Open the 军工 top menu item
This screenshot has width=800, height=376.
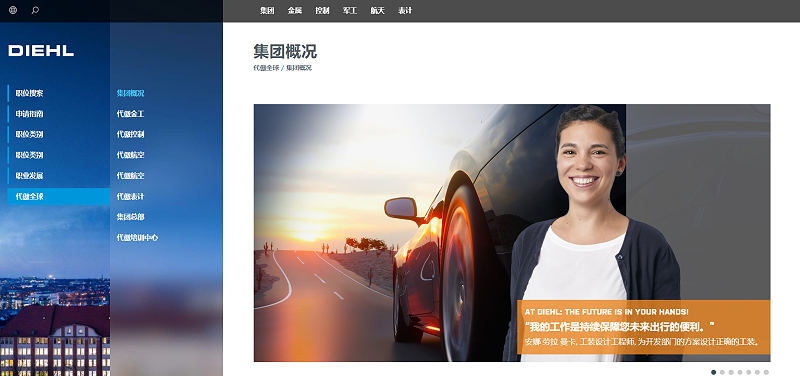(349, 11)
